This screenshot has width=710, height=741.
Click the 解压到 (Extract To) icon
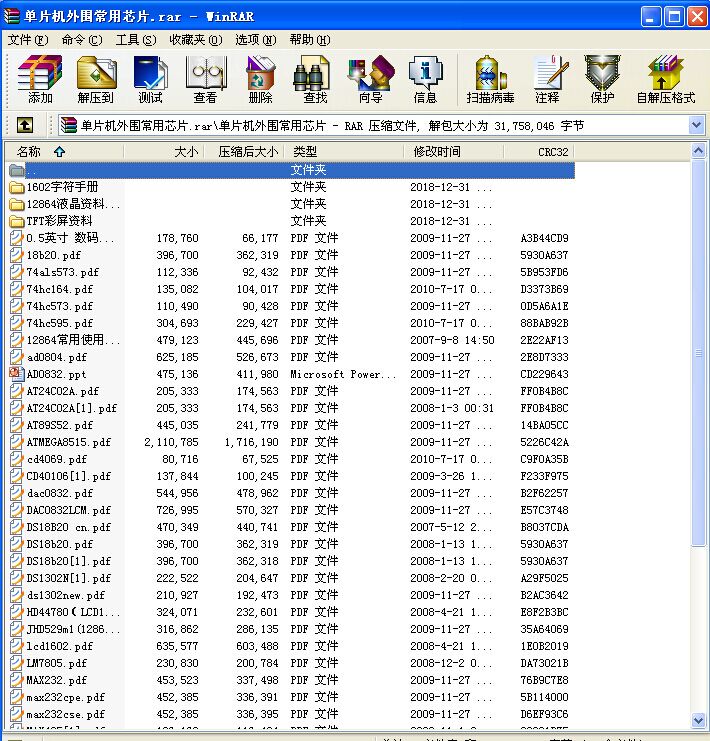[x=96, y=78]
